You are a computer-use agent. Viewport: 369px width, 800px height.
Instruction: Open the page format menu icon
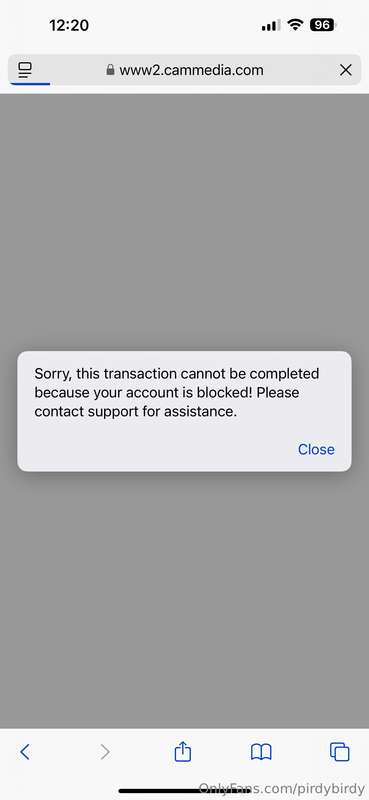(x=24, y=70)
